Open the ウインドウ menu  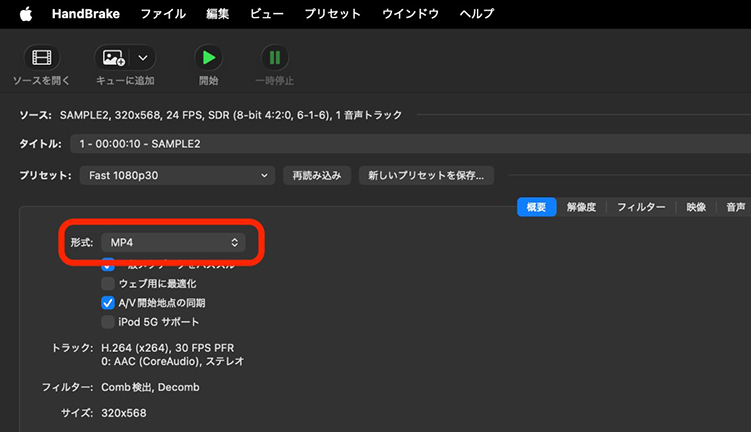coord(410,14)
